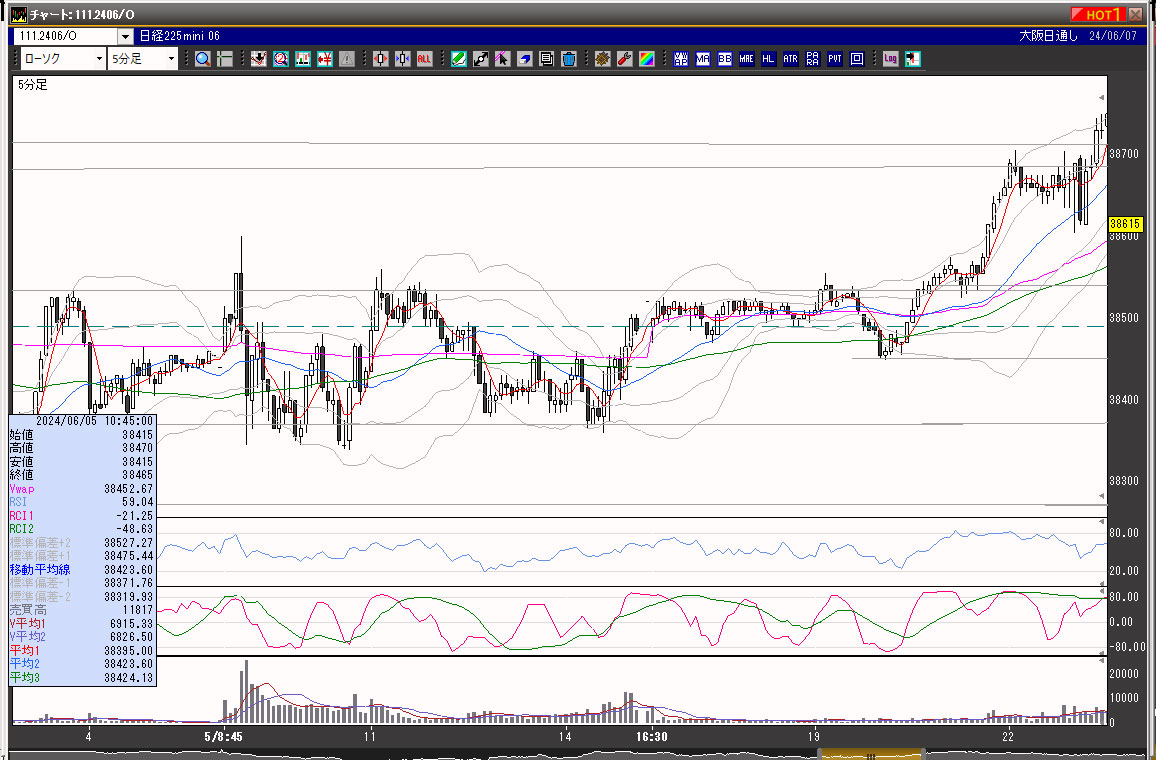1156x760 pixels.
Task: Click the 22 time axis label
Action: pos(1008,736)
